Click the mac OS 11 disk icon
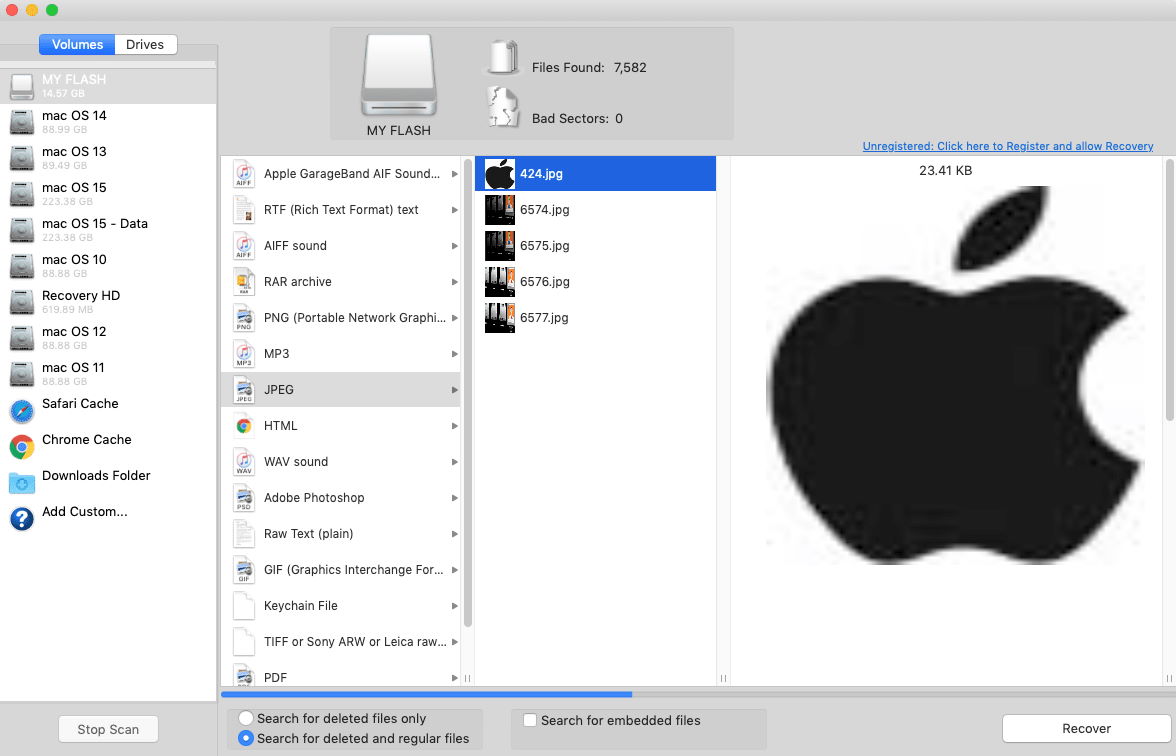The height and width of the screenshot is (756, 1176). pos(22,374)
